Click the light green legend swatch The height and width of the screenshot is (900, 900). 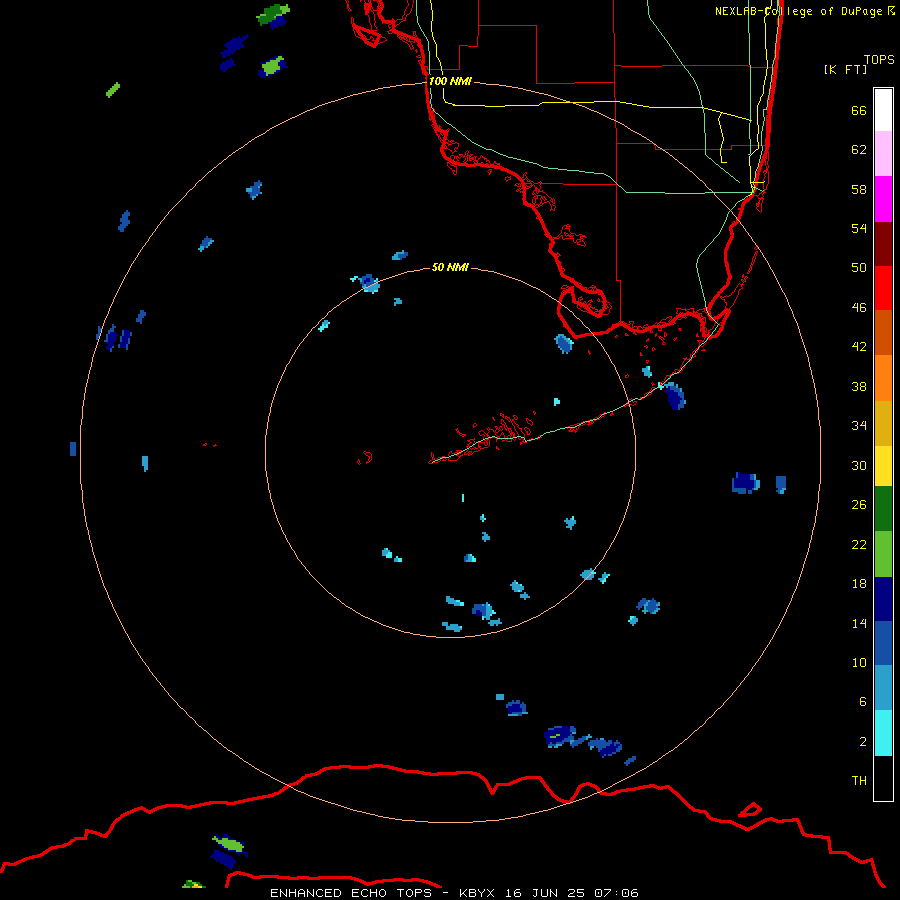(883, 554)
